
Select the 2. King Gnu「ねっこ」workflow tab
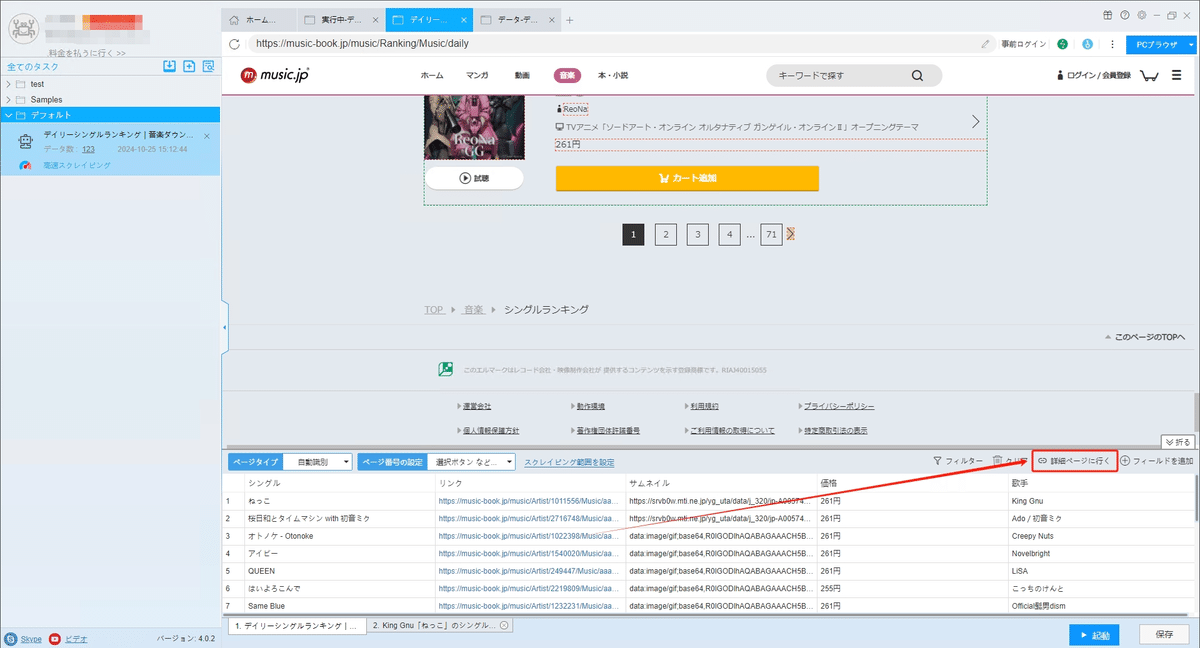tap(439, 625)
